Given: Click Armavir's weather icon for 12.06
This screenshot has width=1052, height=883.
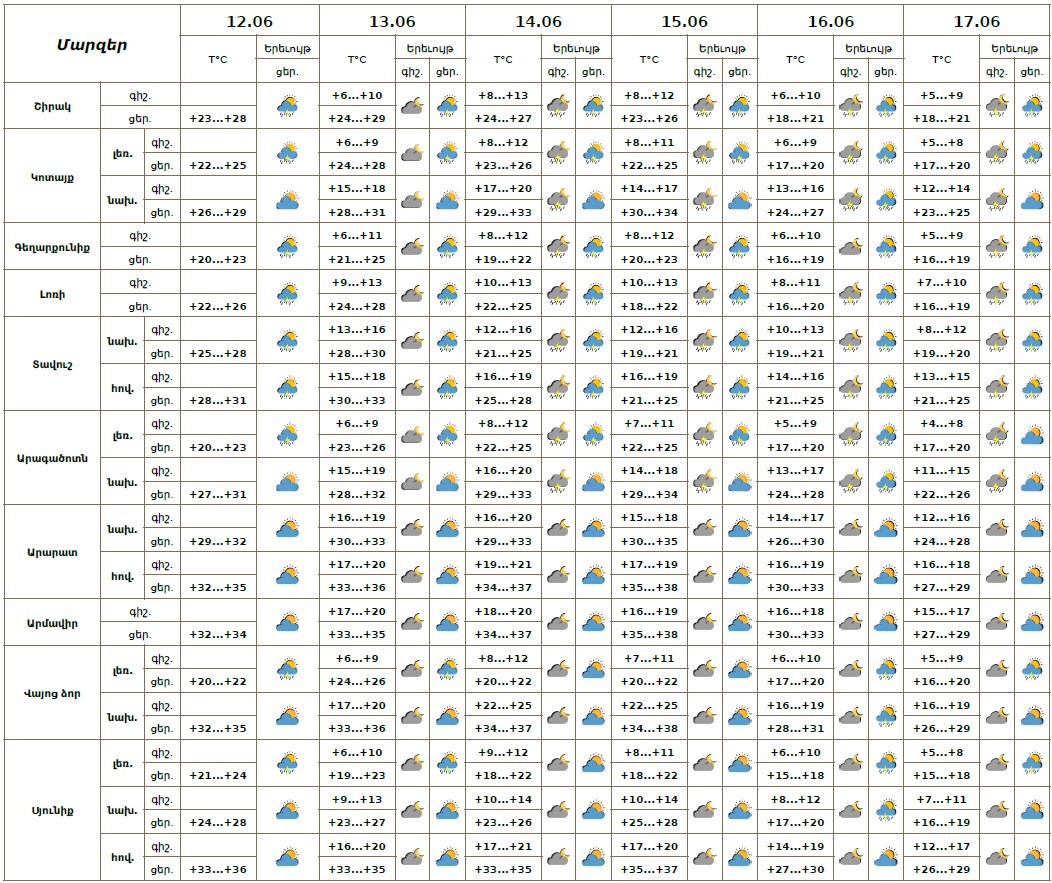Looking at the screenshot, I should [x=288, y=623].
